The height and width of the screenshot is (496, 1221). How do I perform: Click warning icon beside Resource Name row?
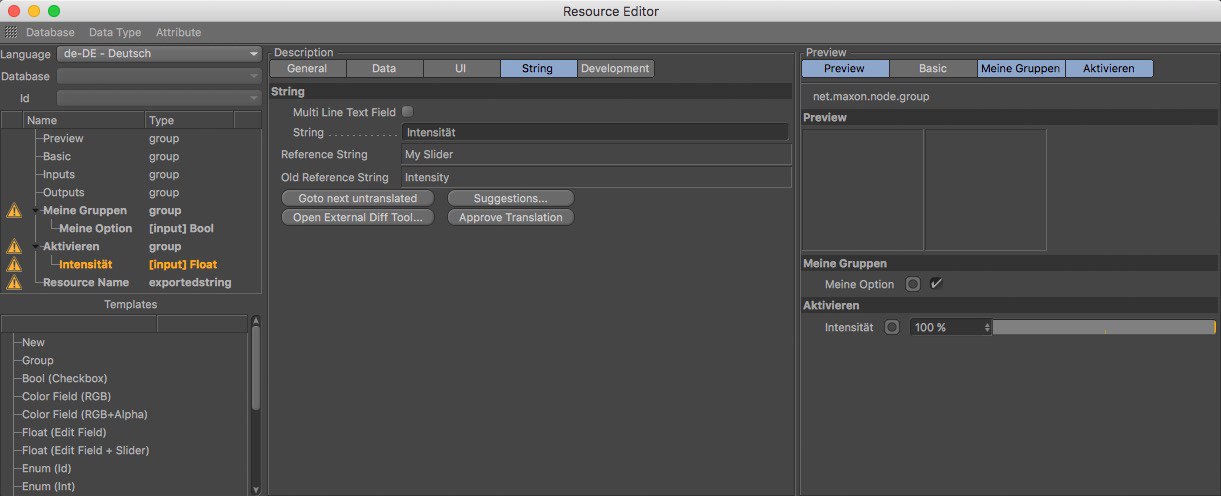click(x=14, y=283)
